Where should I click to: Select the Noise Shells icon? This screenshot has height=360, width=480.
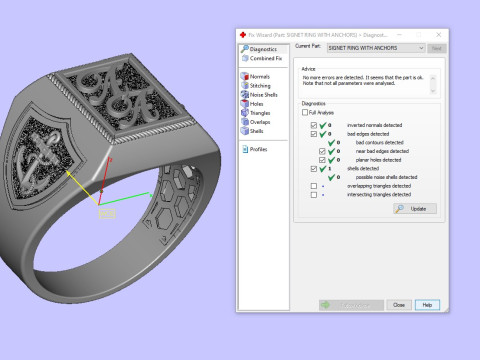[245, 95]
